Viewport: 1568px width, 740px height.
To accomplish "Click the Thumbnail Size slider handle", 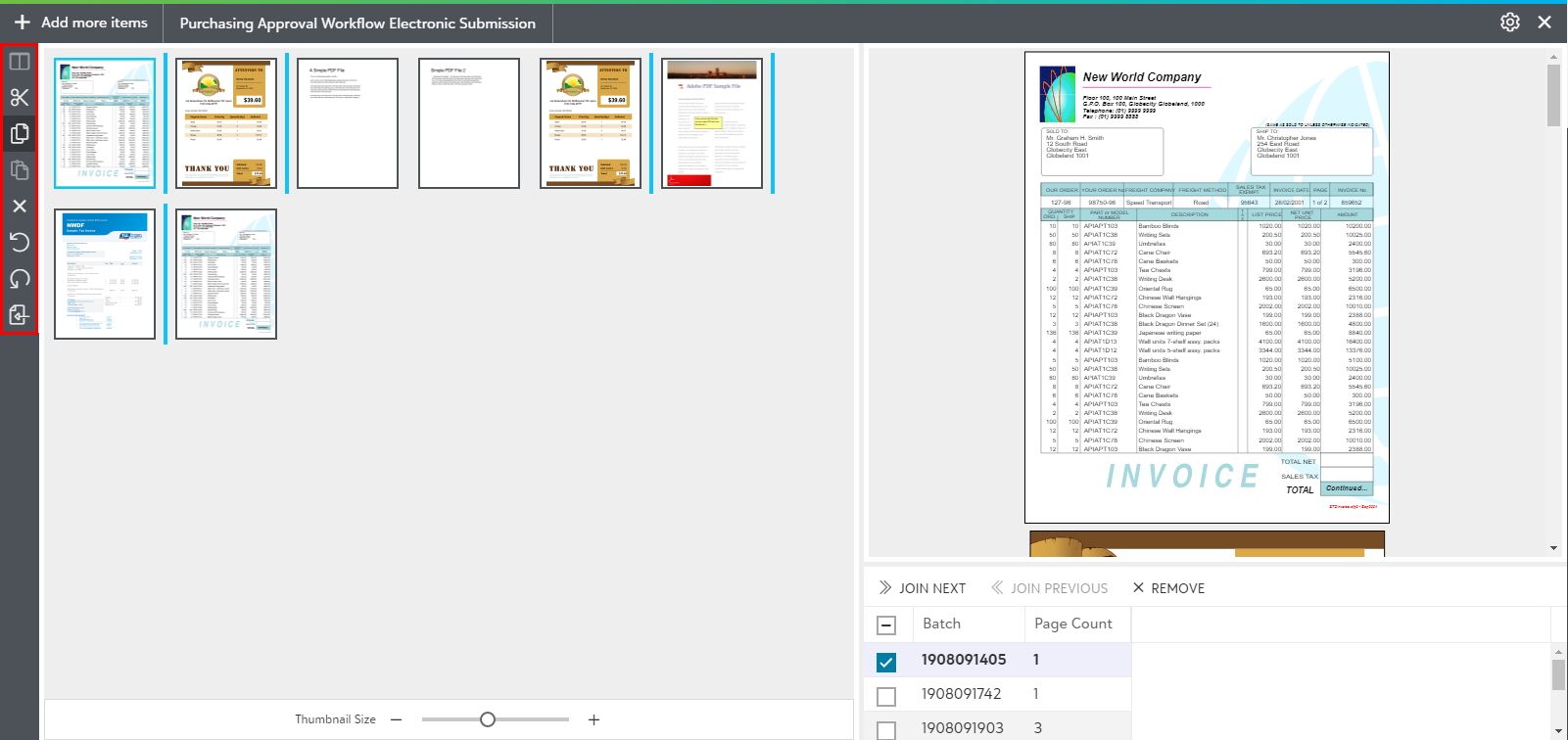I will tap(488, 719).
